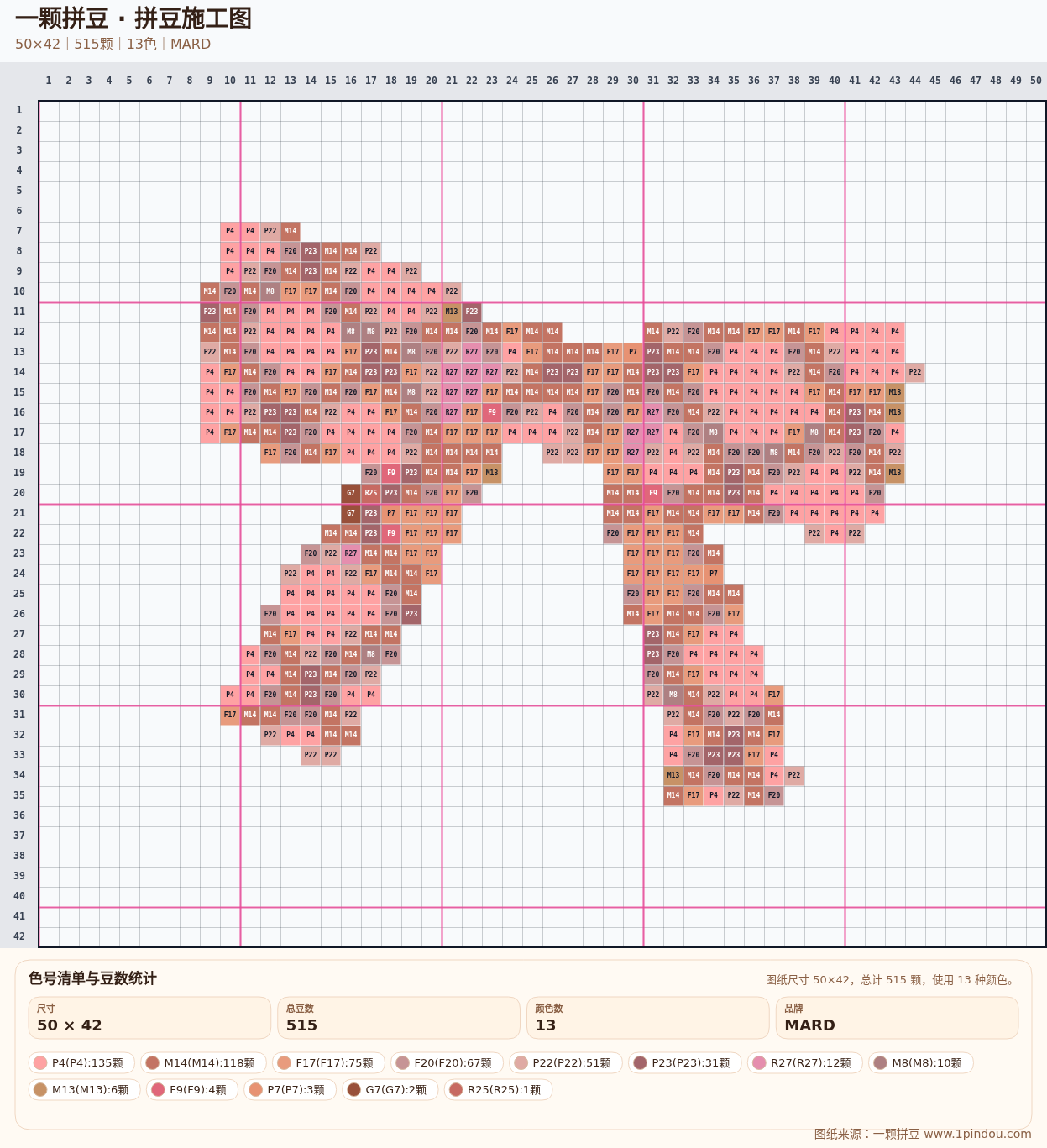This screenshot has width=1047, height=1148.
Task: Select the P22 51颗 color chip
Action: pyautogui.click(x=566, y=1062)
